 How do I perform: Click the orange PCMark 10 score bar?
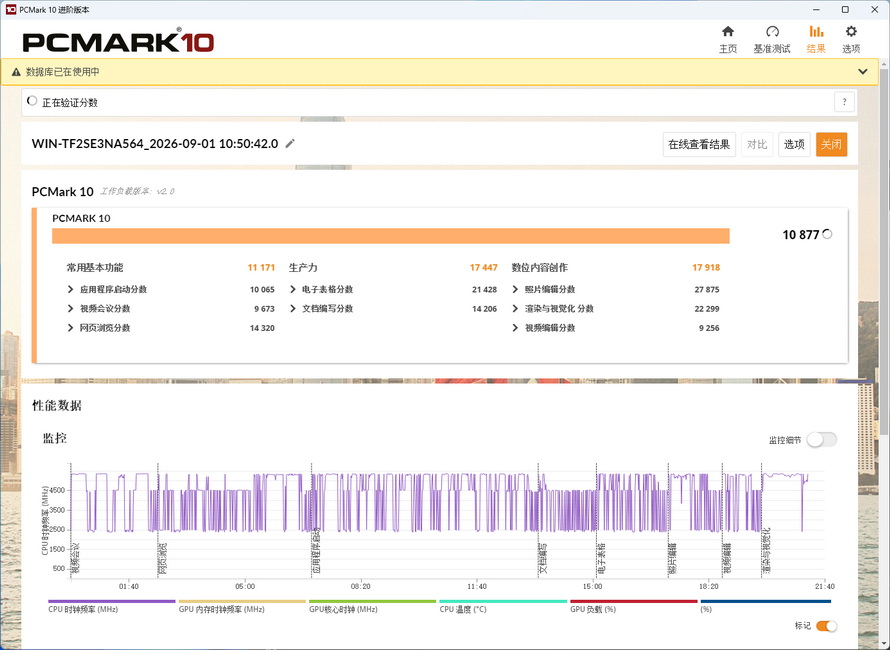click(x=391, y=236)
